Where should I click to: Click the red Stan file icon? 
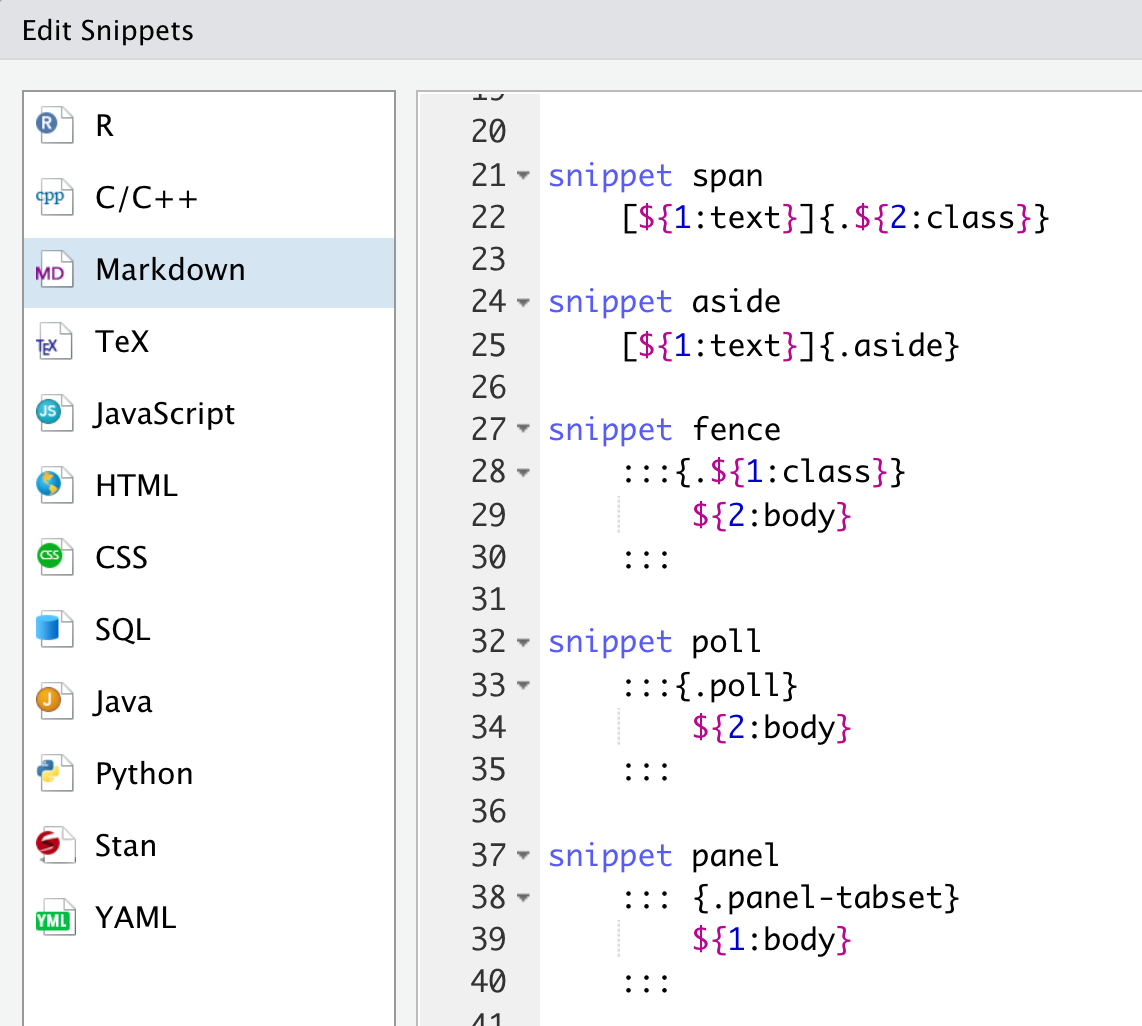click(55, 845)
